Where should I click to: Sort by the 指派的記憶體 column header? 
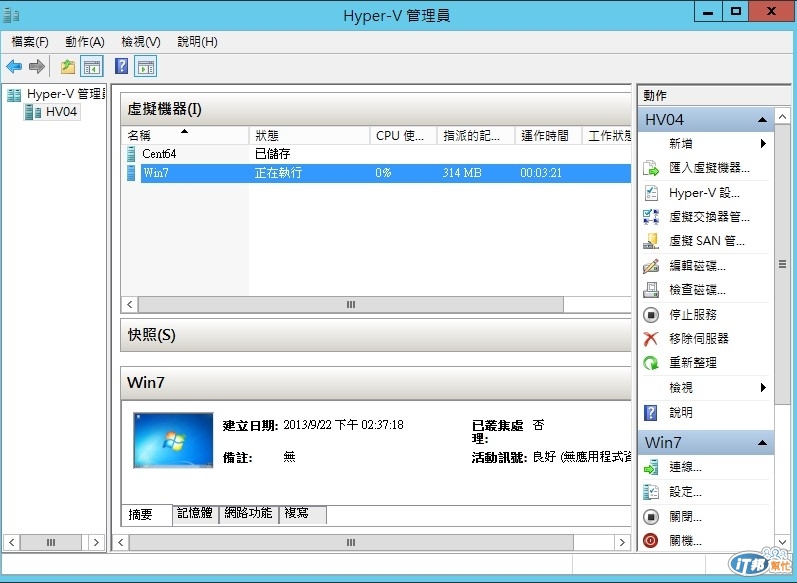[476, 135]
